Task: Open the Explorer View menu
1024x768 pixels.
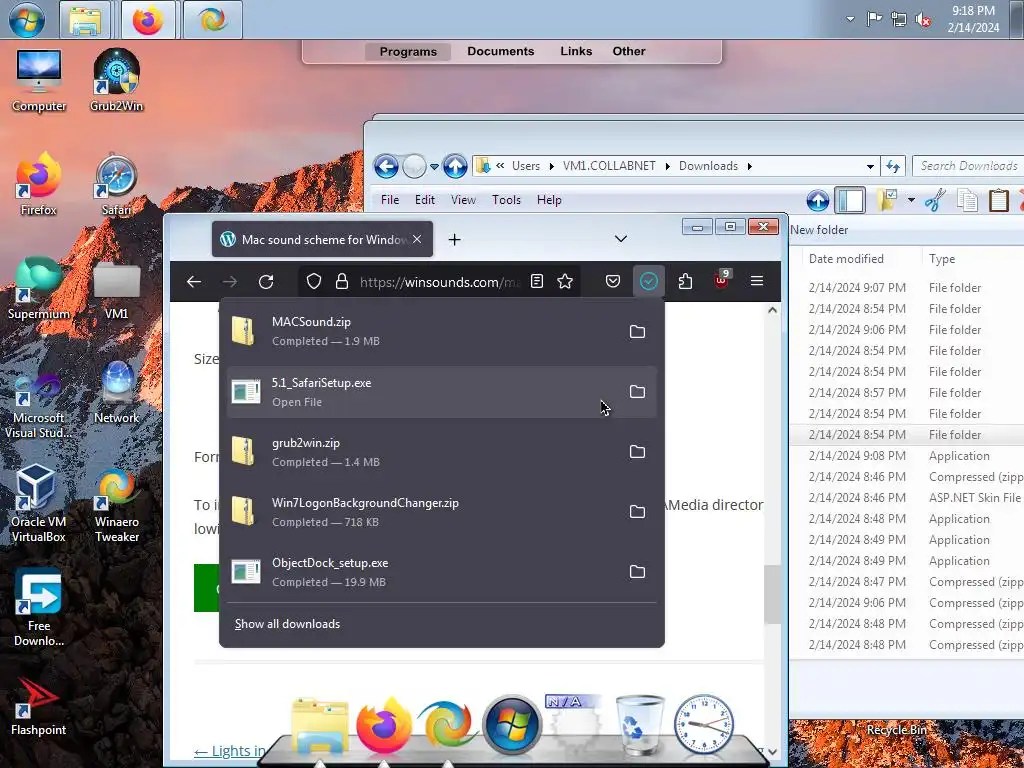Action: pos(463,200)
